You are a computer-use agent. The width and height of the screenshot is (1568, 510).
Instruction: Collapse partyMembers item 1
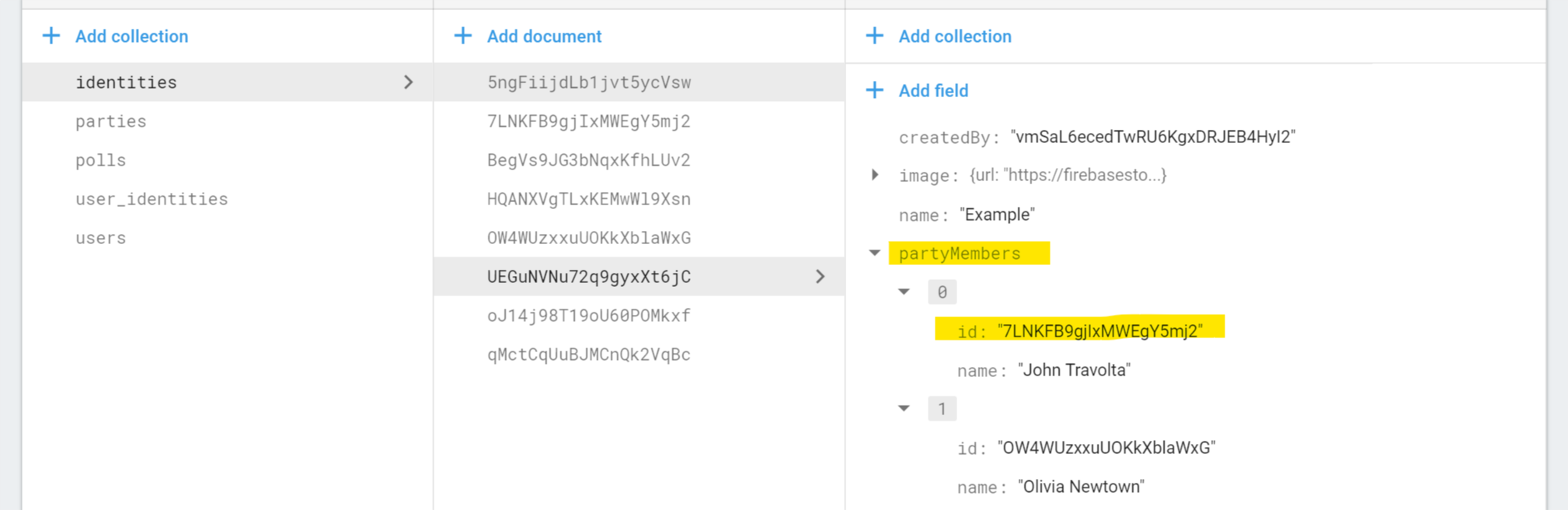pos(904,408)
